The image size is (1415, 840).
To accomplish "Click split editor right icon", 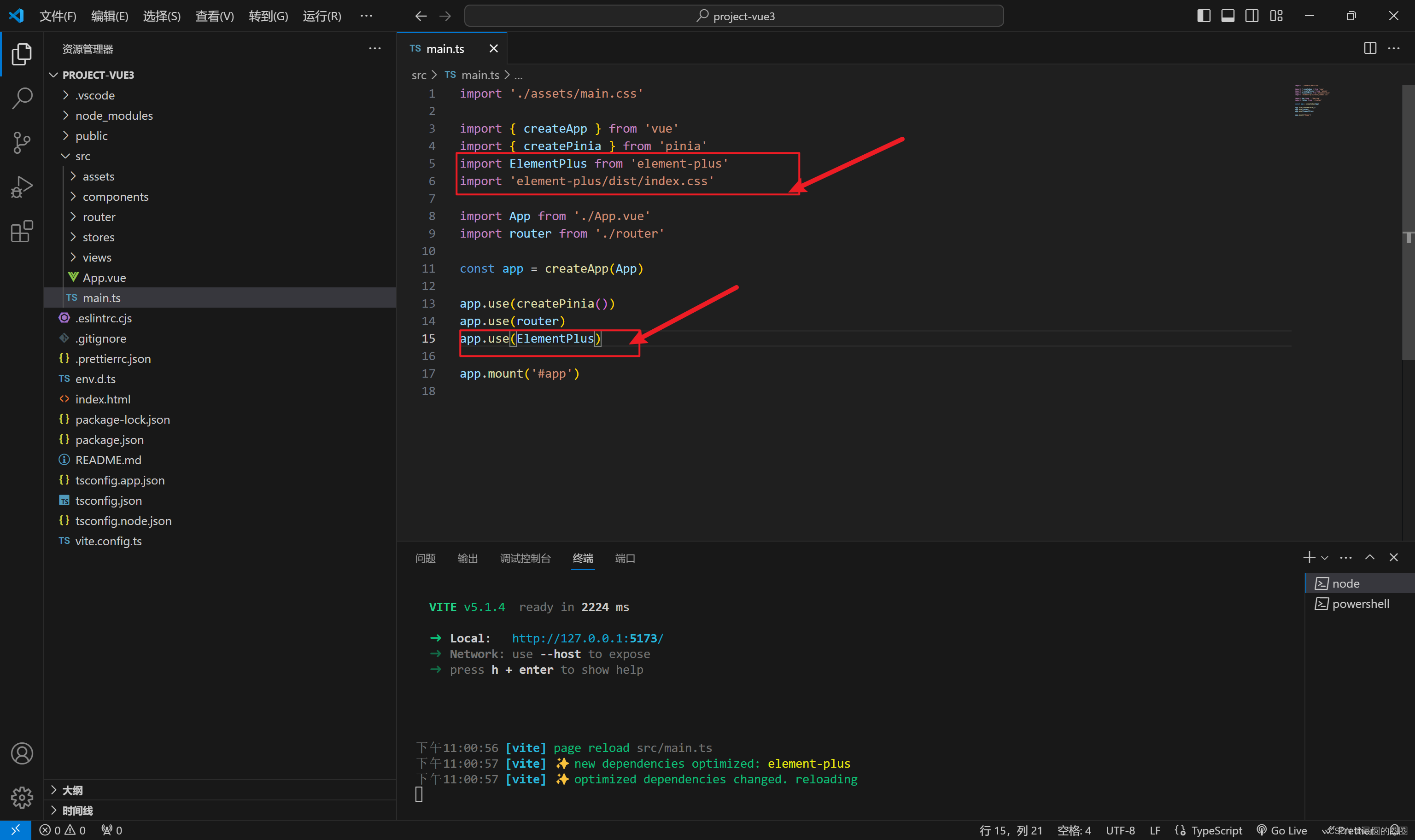I will [1370, 49].
